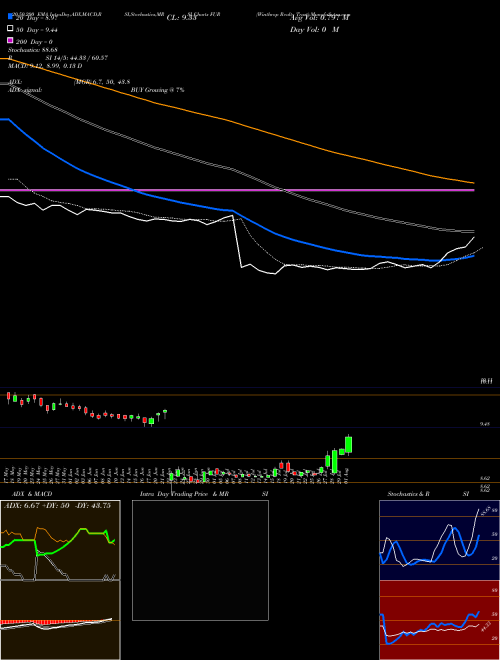This screenshot has width=500, height=660.
Task: Click the magenta 200 Day legend swatch
Action: 10,41
